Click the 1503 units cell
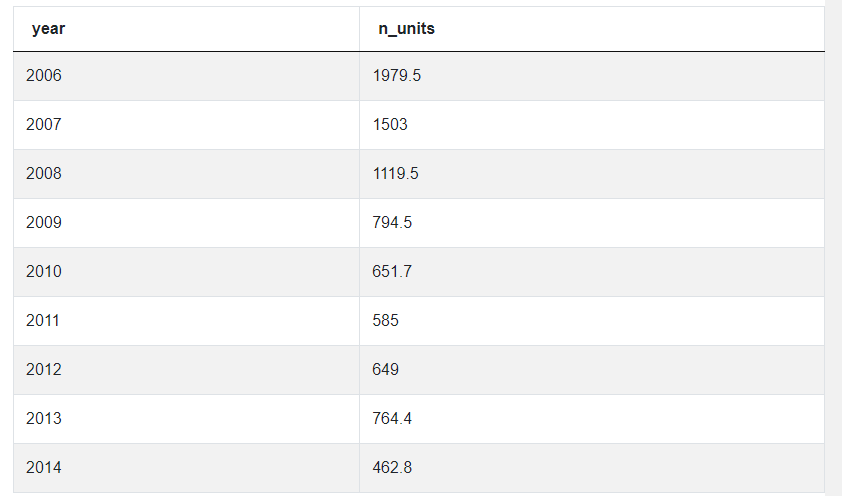Viewport: 857px width, 496px height. pyautogui.click(x=592, y=125)
